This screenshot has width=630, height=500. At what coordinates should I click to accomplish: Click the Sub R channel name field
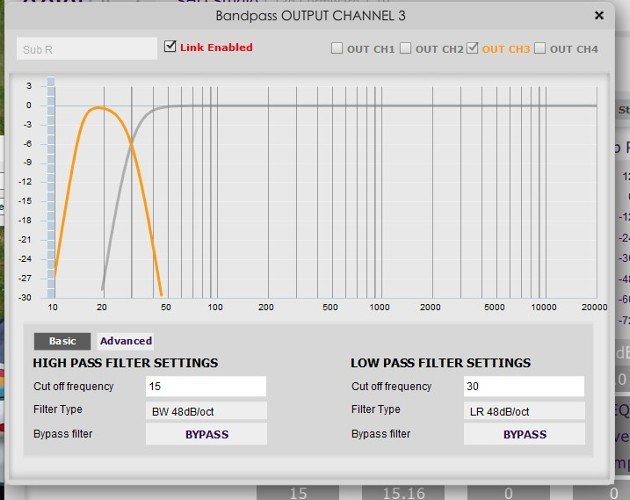coord(87,48)
